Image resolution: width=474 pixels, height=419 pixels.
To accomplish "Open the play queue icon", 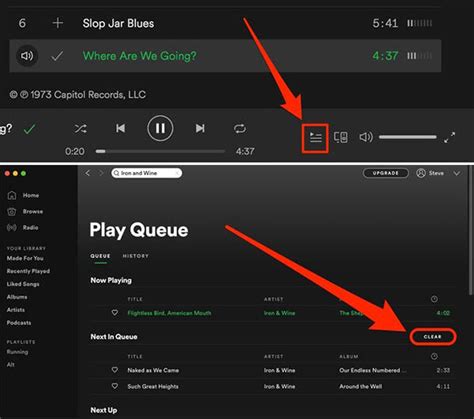I will pos(315,137).
